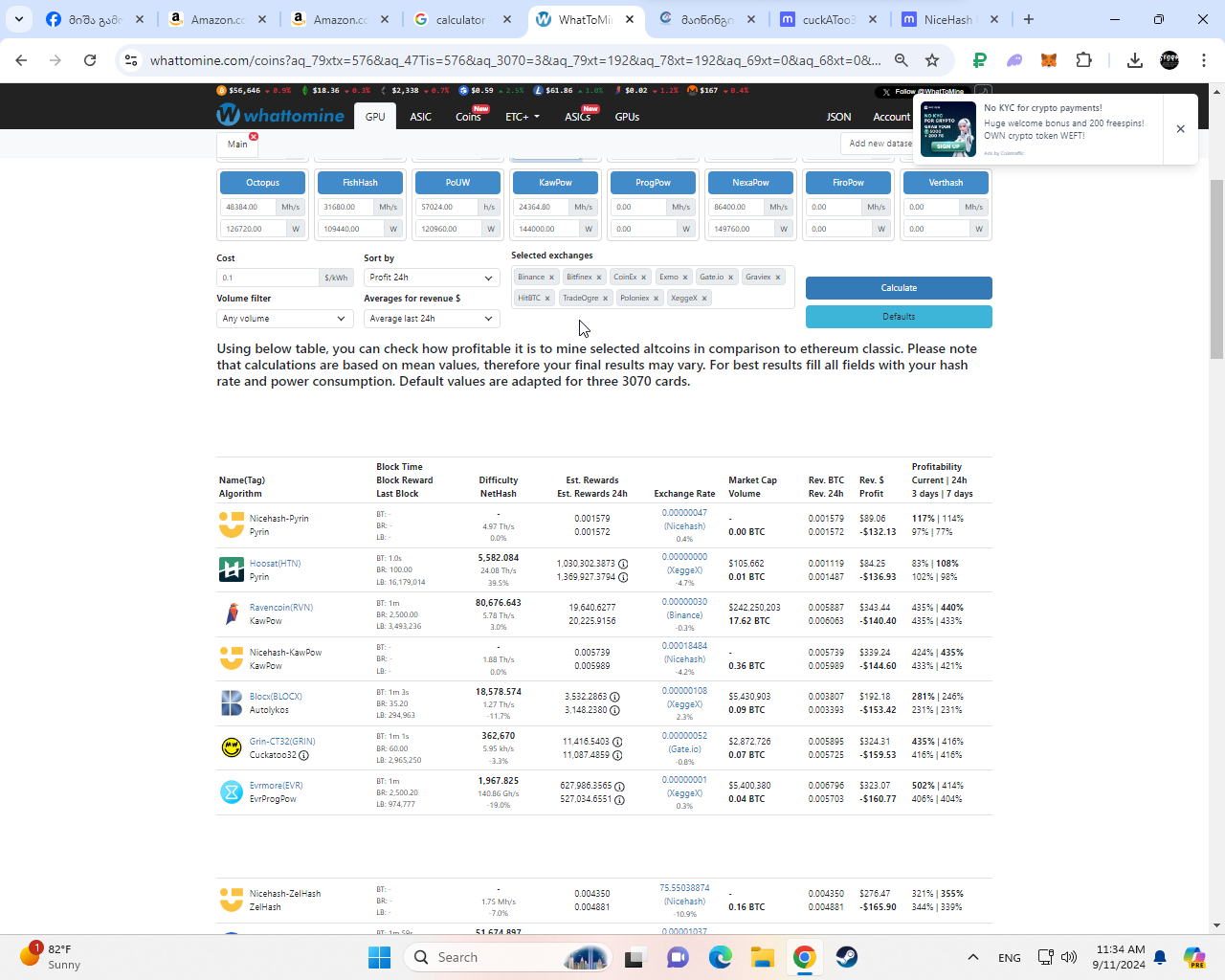Click the Evrmore(EVR) coin icon
This screenshot has height=980, width=1225.
pos(232,792)
